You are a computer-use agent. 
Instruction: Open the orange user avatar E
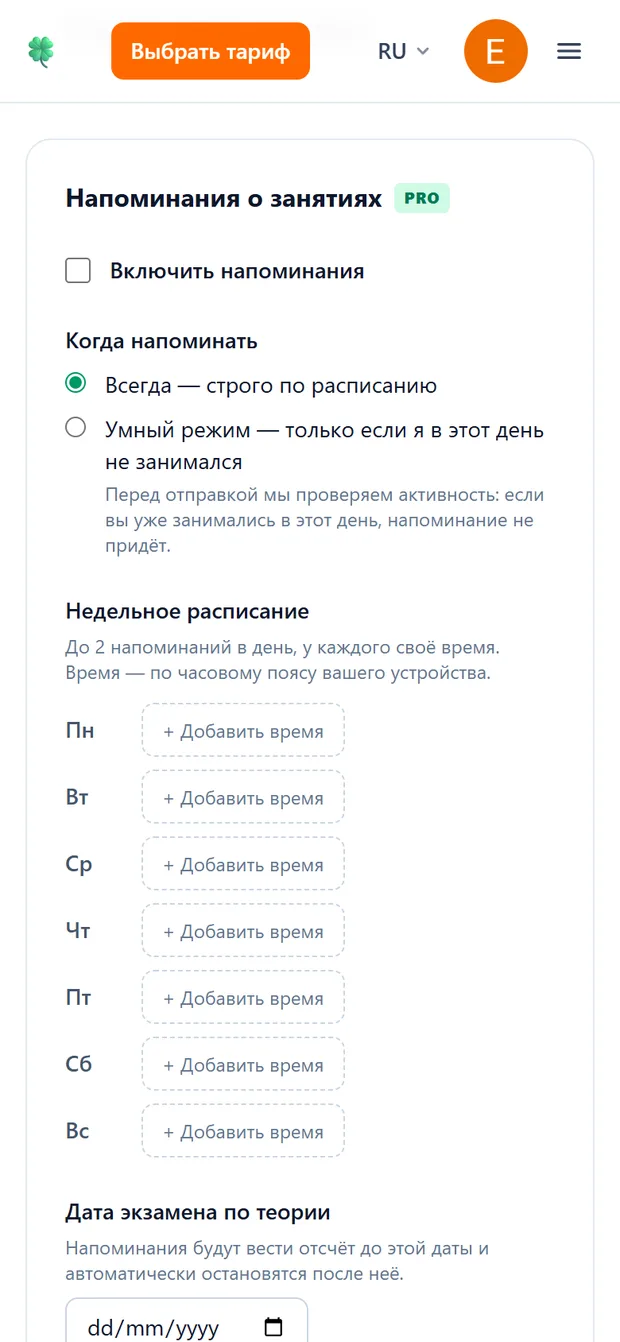pos(496,51)
